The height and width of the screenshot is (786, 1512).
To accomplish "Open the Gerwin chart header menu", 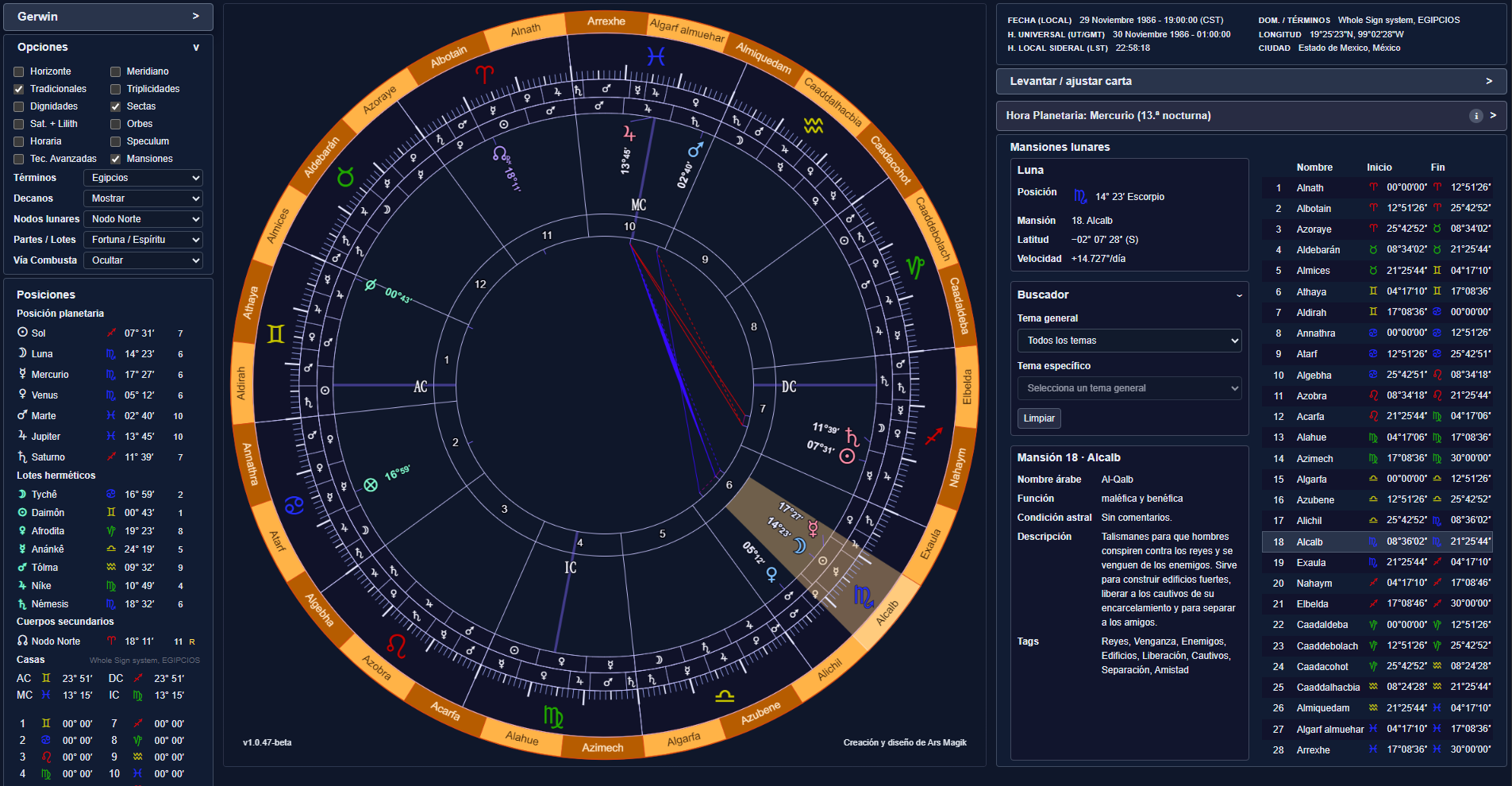I will click(x=108, y=16).
